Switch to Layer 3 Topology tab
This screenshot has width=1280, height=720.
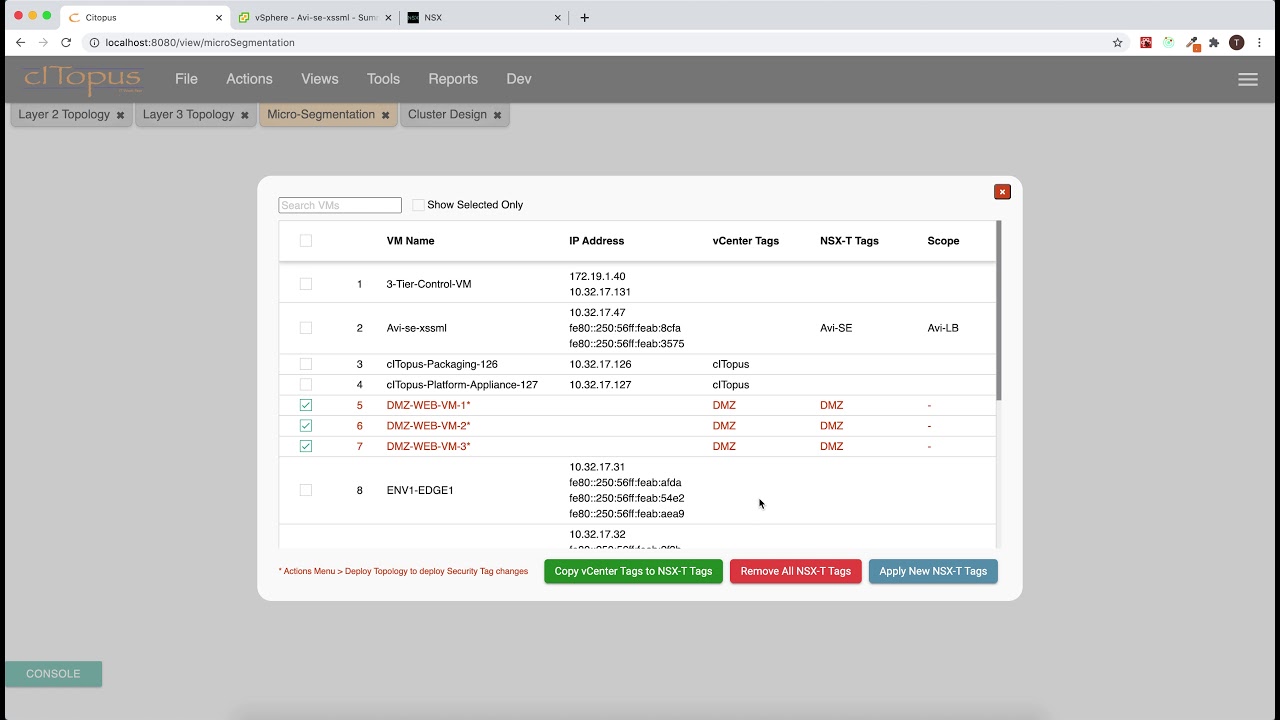[188, 115]
